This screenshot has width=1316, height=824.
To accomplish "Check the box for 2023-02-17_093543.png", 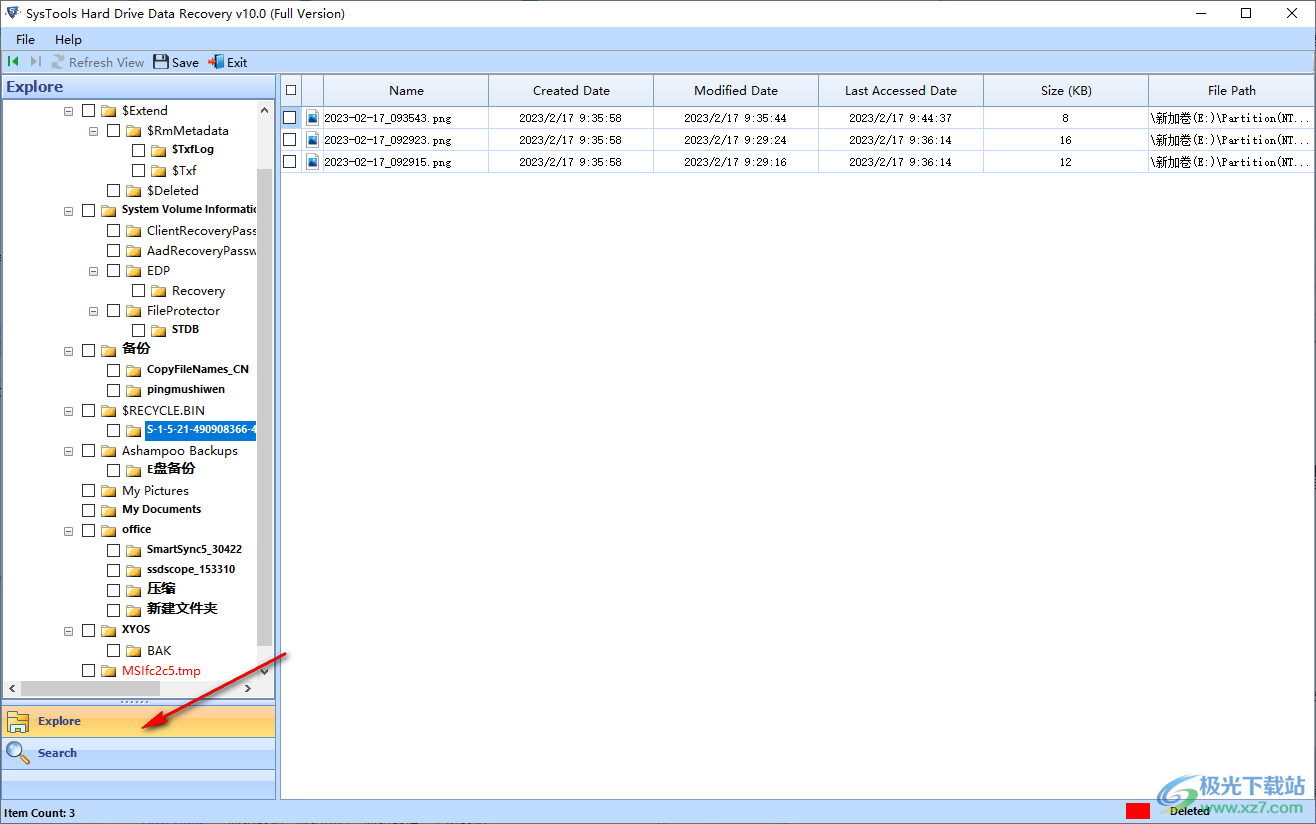I will click(290, 118).
